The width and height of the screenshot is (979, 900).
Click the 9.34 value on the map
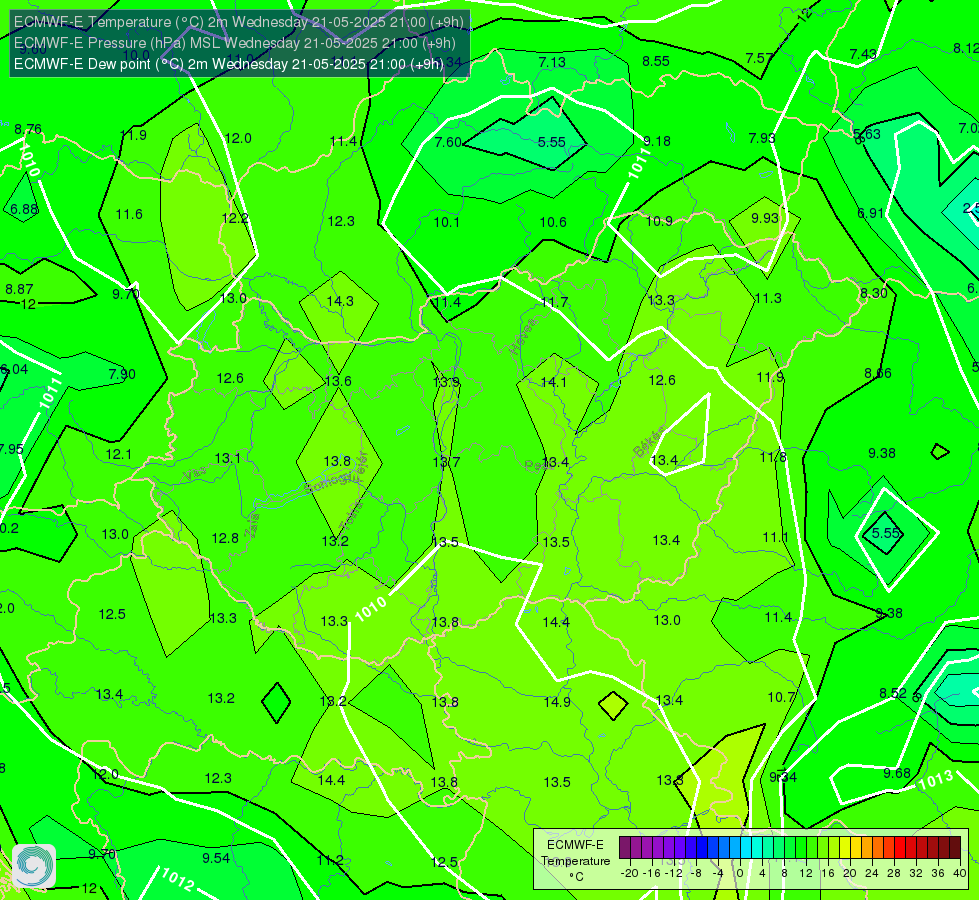point(783,777)
